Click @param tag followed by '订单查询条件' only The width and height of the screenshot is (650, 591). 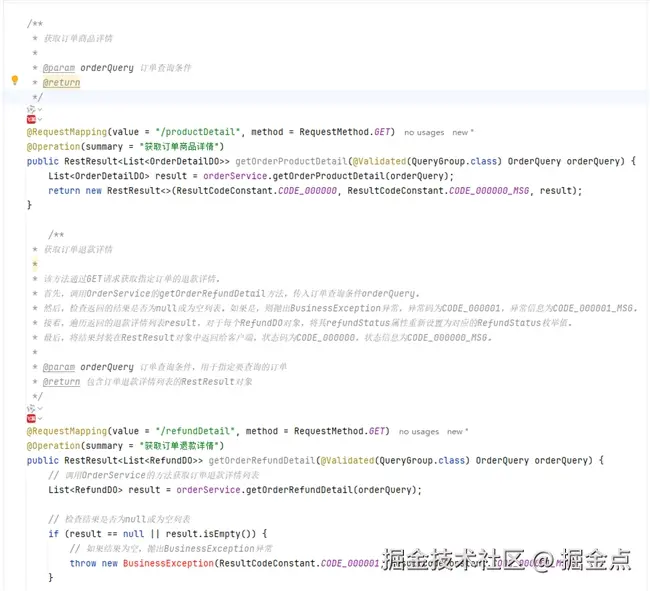coord(59,68)
